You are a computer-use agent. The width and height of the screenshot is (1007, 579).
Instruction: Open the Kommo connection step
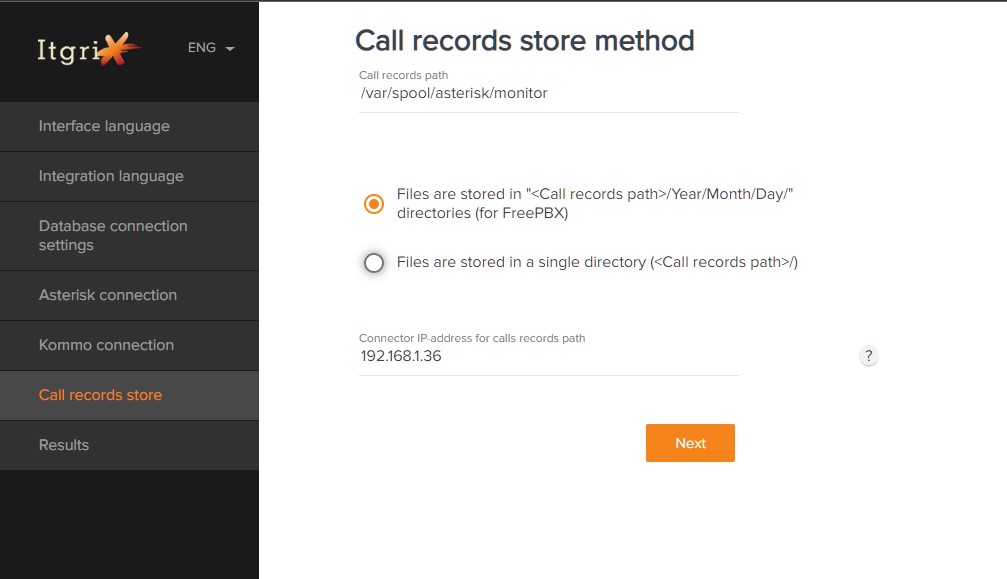(129, 345)
